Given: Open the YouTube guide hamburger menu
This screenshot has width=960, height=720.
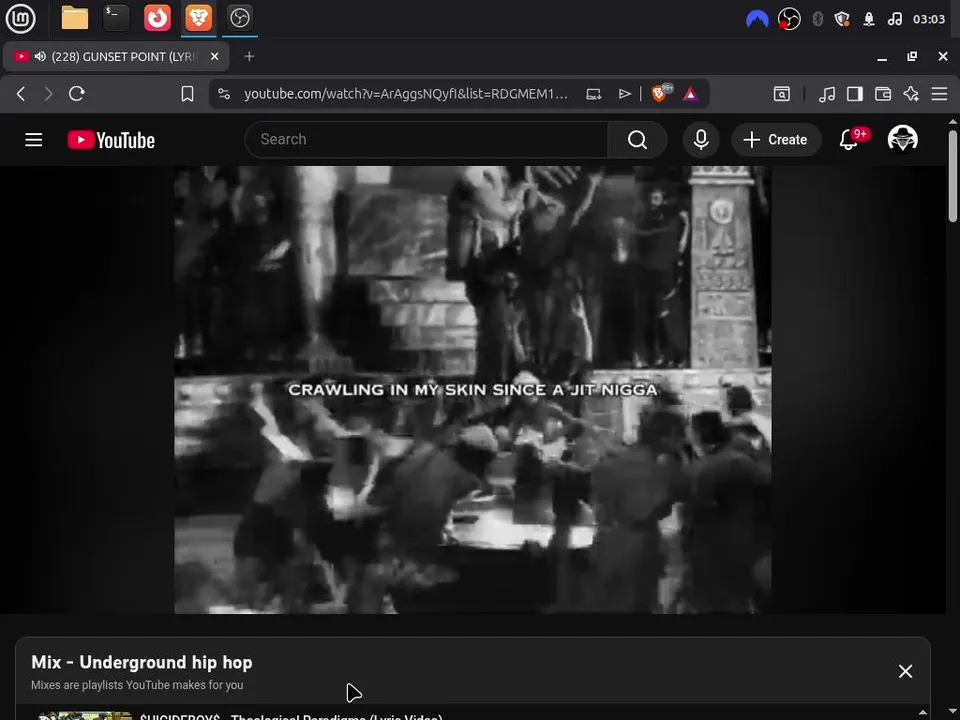Looking at the screenshot, I should (34, 140).
